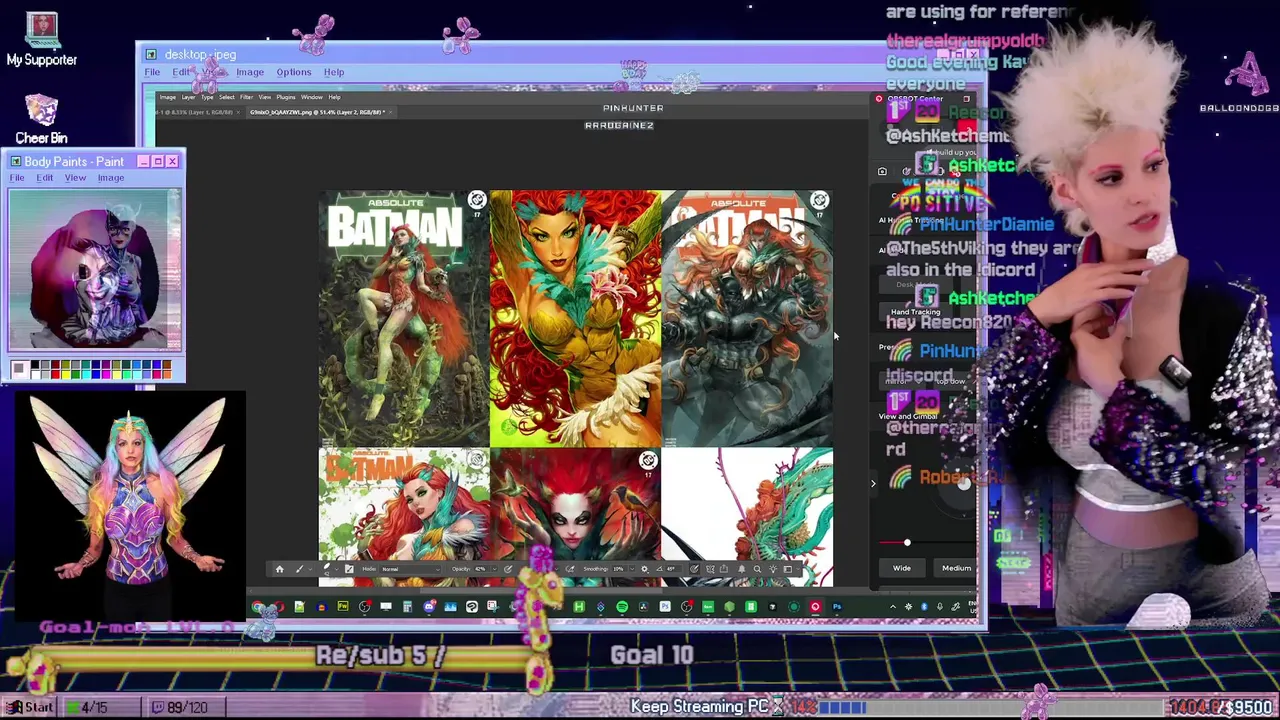
Task: Open Help menu in desktop.jpeg window
Action: coord(334,72)
